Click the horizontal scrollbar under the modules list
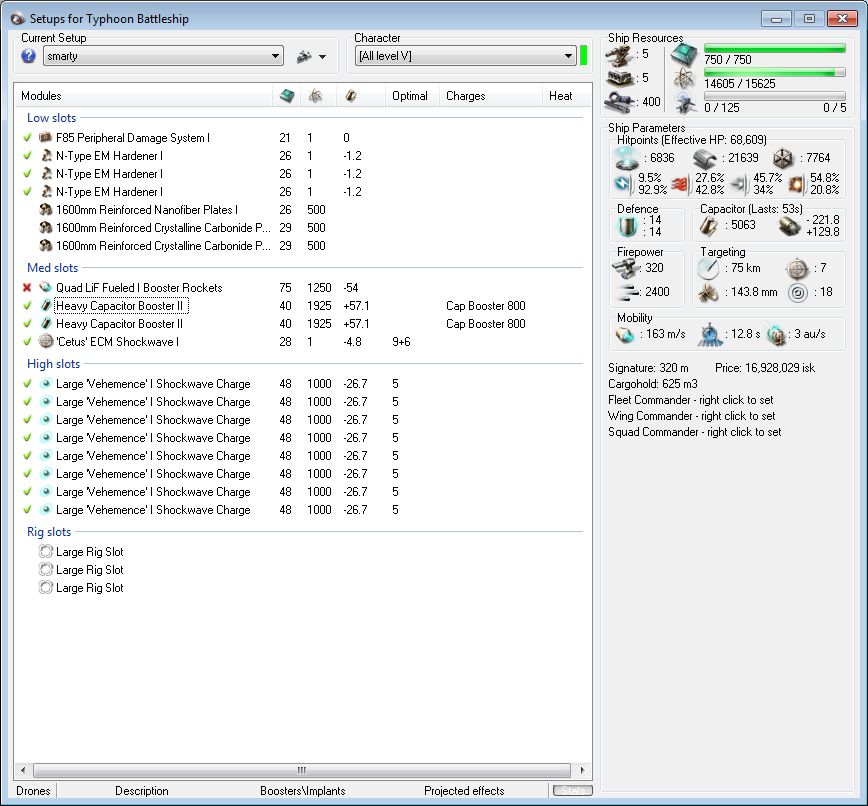This screenshot has height=806, width=868. [300, 771]
